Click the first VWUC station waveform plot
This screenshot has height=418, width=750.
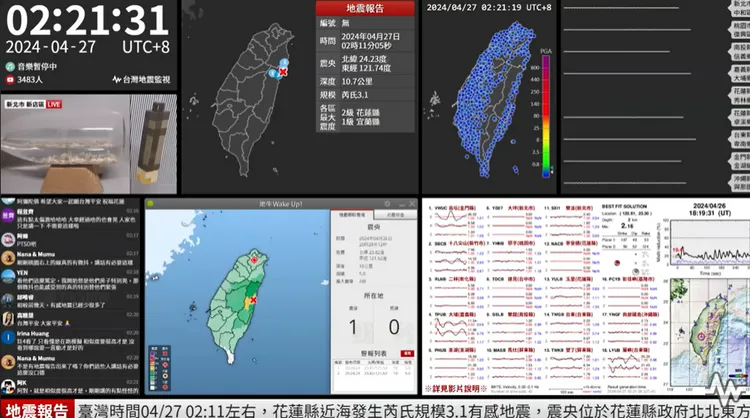tap(450, 222)
